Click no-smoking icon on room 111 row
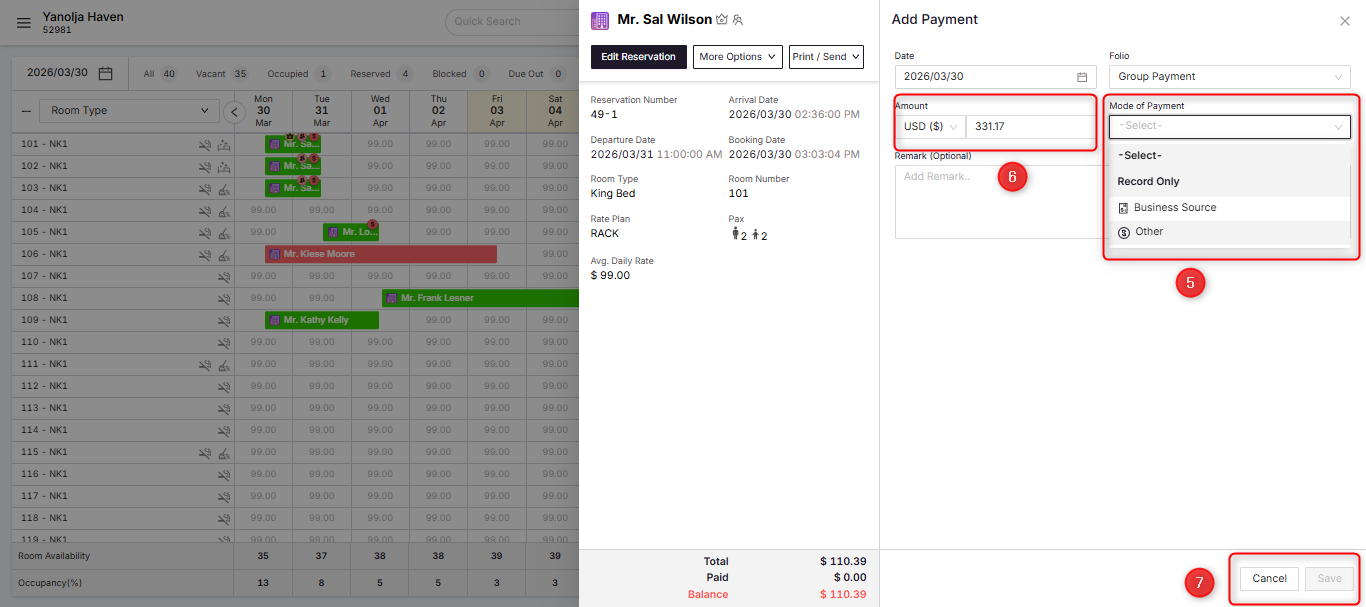Screen dimensions: 1366x607 pos(205,364)
